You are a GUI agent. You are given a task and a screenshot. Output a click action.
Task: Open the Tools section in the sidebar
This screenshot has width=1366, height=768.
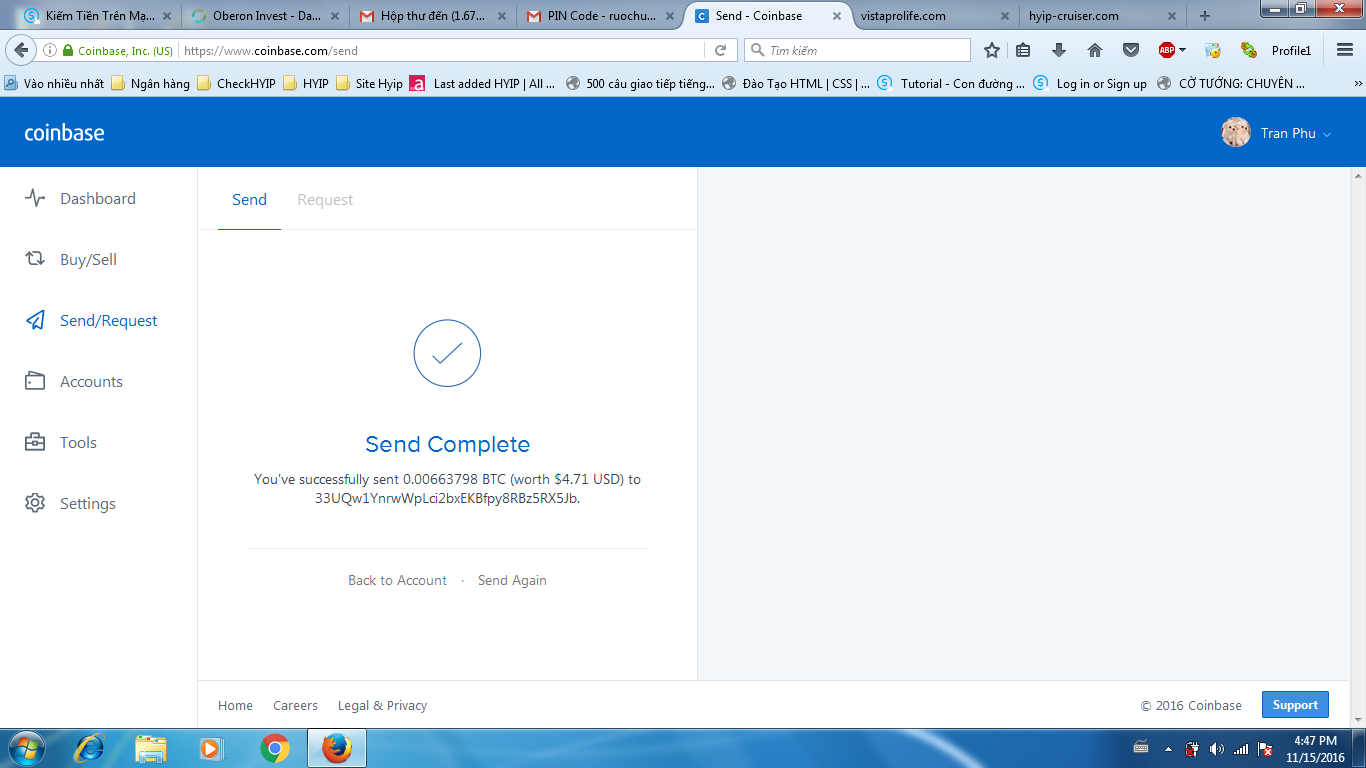tap(61, 442)
